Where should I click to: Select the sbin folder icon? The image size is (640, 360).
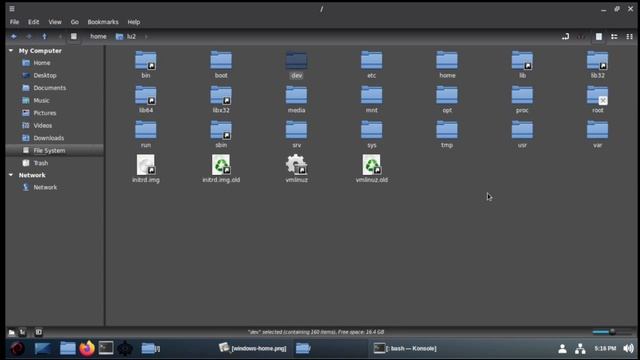221,130
